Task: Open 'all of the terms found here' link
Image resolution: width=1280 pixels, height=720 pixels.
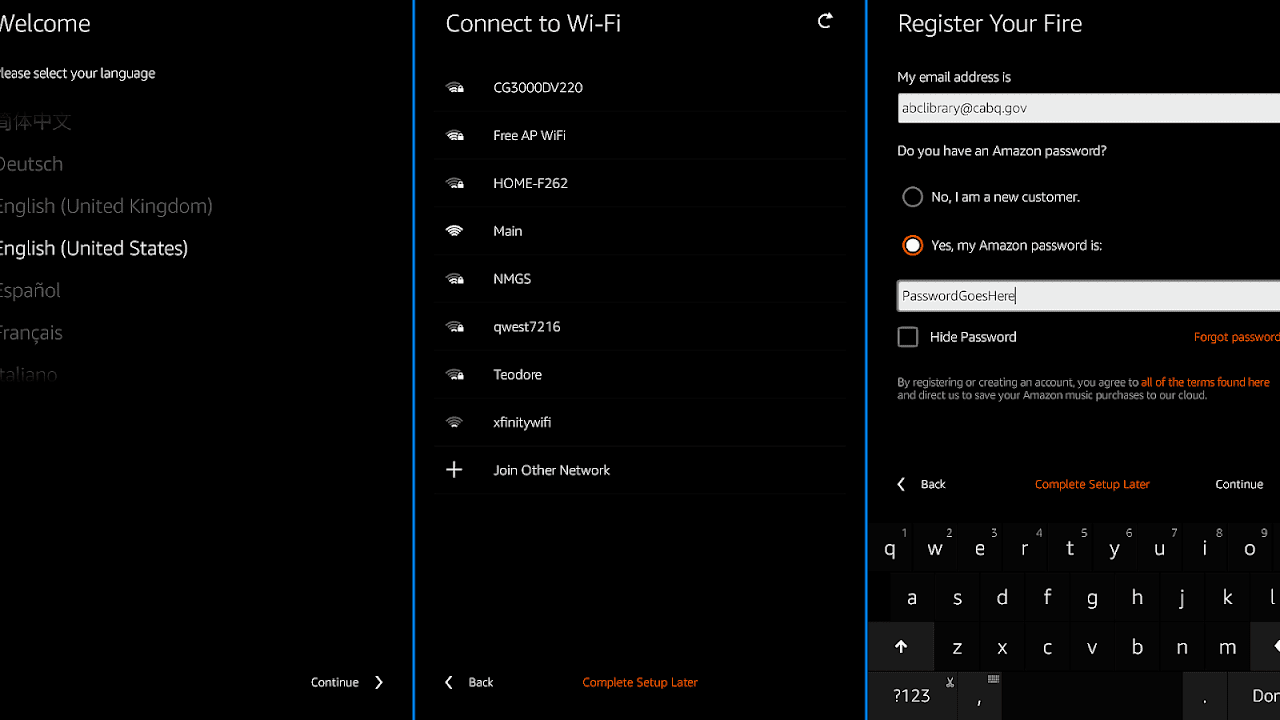Action: (x=1205, y=382)
